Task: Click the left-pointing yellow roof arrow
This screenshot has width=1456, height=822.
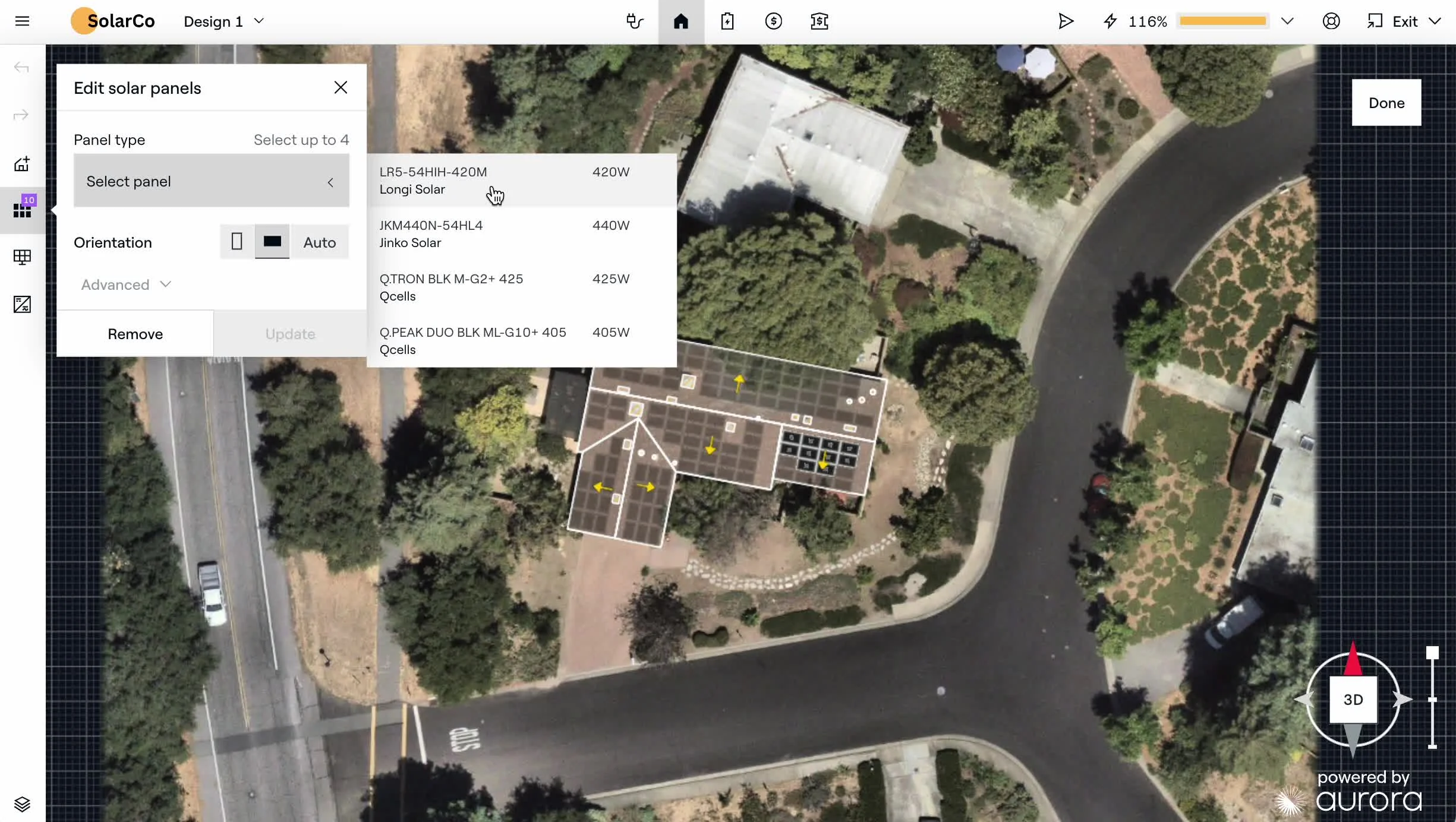Action: (602, 487)
